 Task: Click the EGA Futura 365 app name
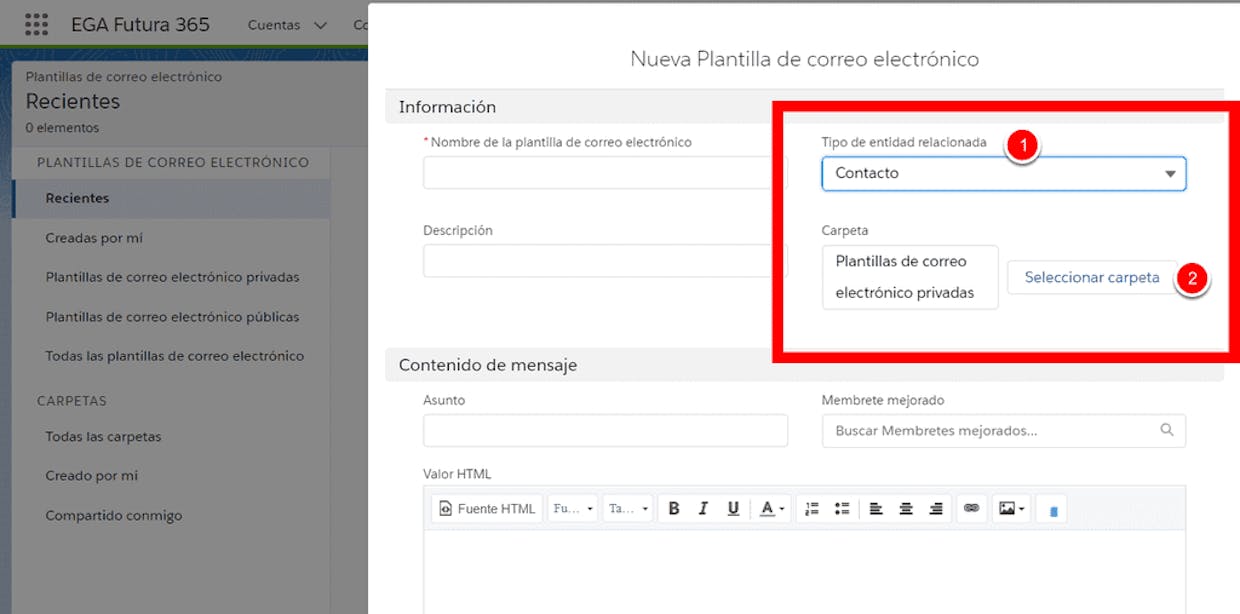coord(140,25)
